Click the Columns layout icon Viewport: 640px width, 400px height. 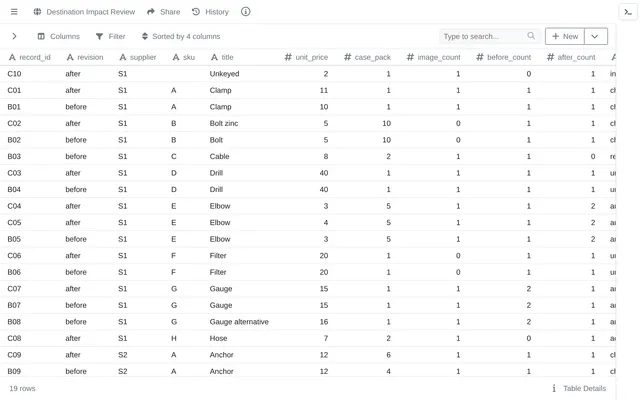(x=41, y=36)
